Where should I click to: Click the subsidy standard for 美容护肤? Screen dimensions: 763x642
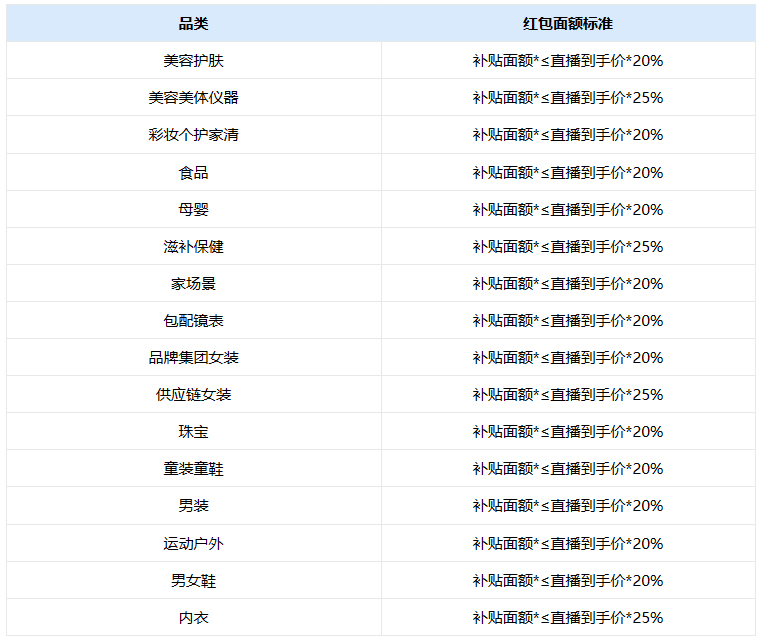click(568, 61)
